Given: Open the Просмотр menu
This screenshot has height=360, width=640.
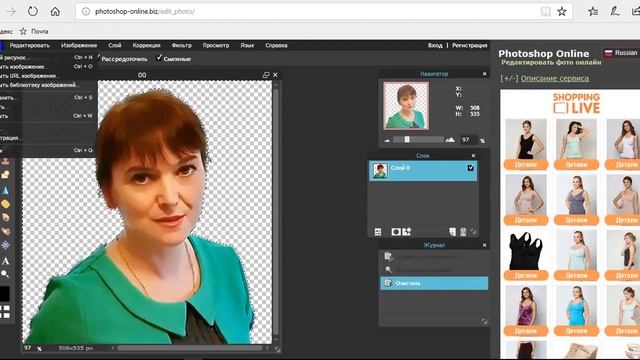Looking at the screenshot, I should pyautogui.click(x=216, y=45).
